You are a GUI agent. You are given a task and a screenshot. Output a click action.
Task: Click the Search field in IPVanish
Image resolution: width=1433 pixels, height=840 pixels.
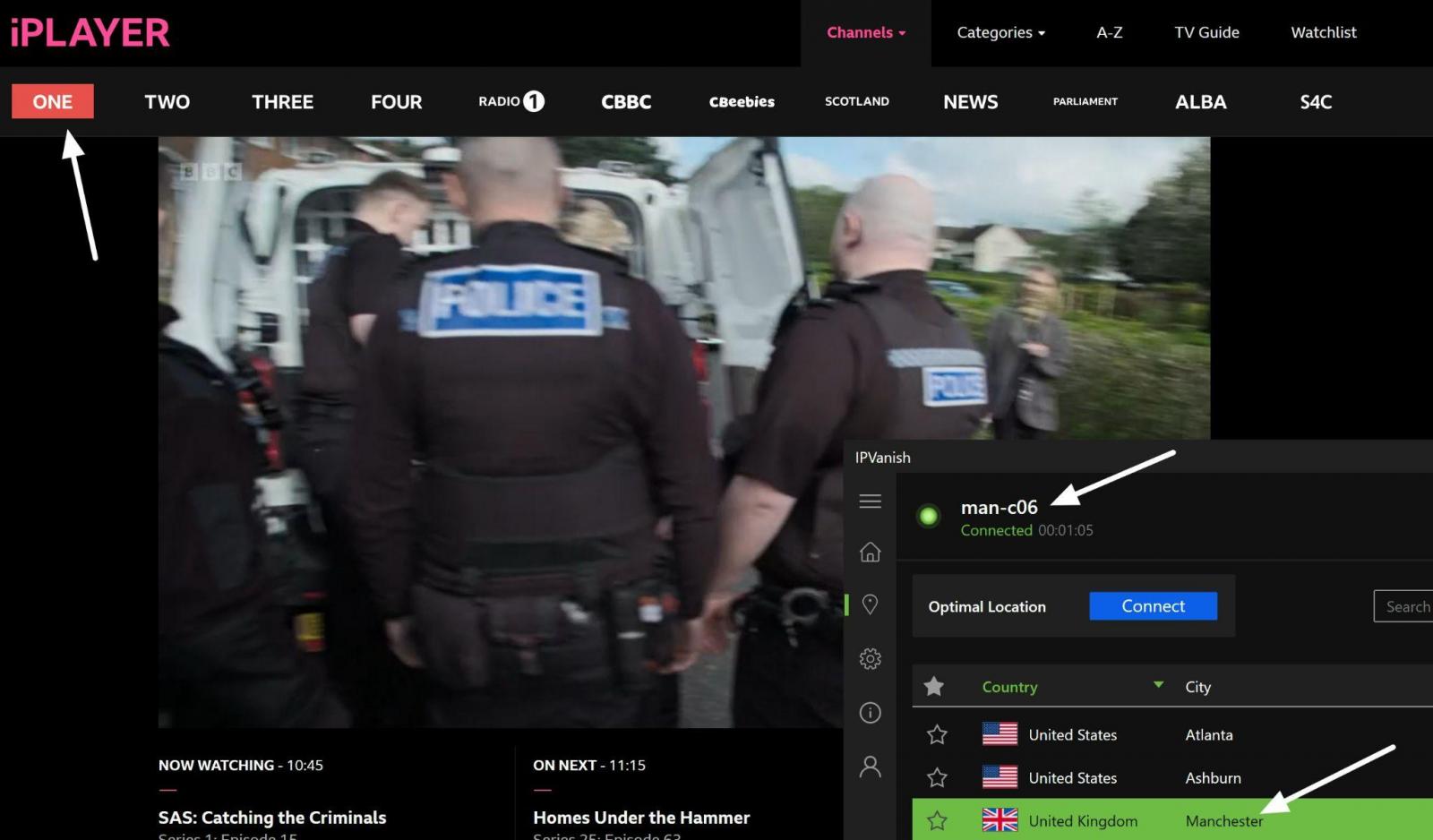point(1406,606)
